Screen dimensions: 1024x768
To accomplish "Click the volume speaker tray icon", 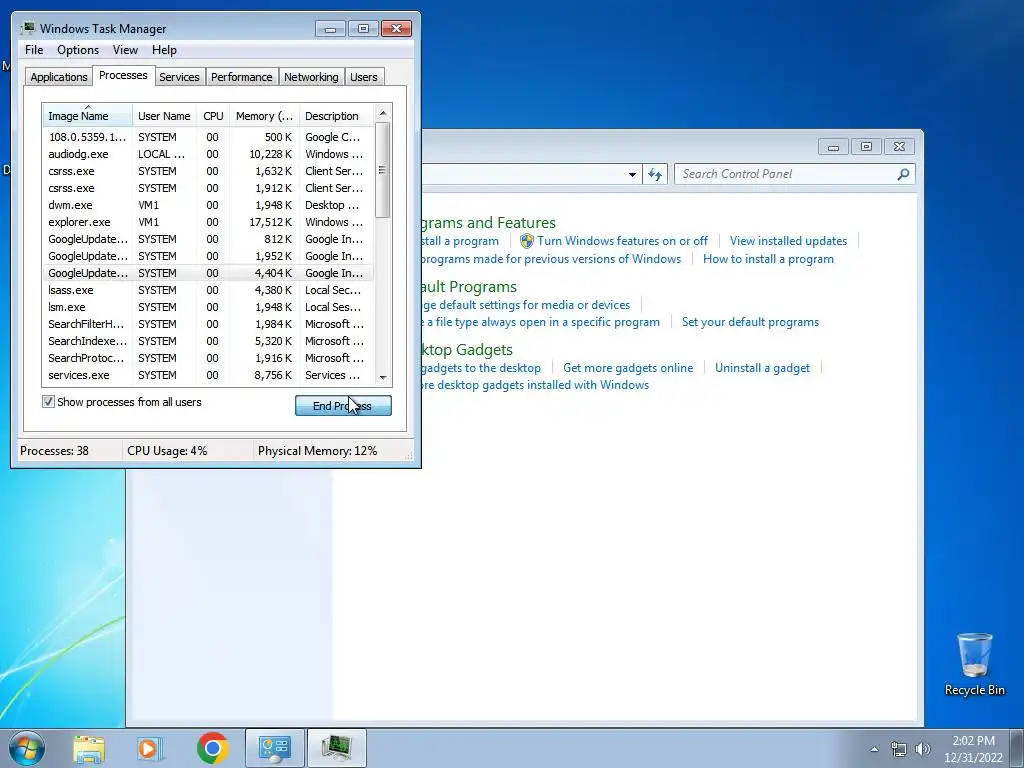I will tap(923, 749).
